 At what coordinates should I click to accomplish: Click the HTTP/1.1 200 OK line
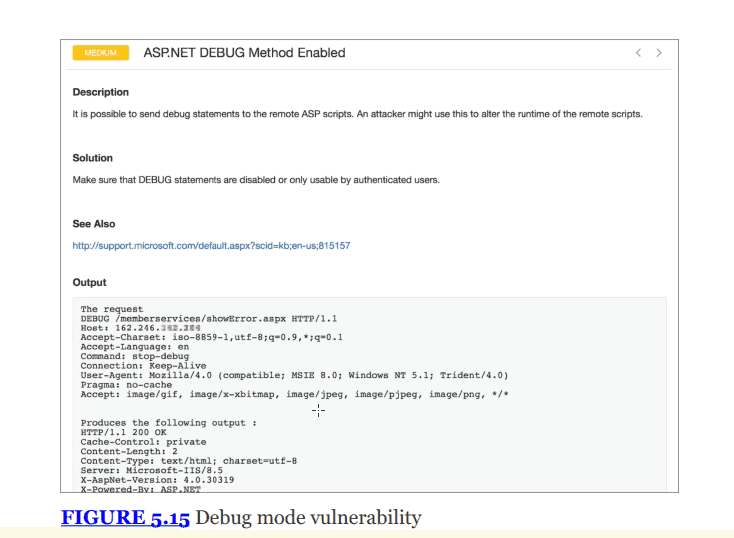[x=124, y=432]
